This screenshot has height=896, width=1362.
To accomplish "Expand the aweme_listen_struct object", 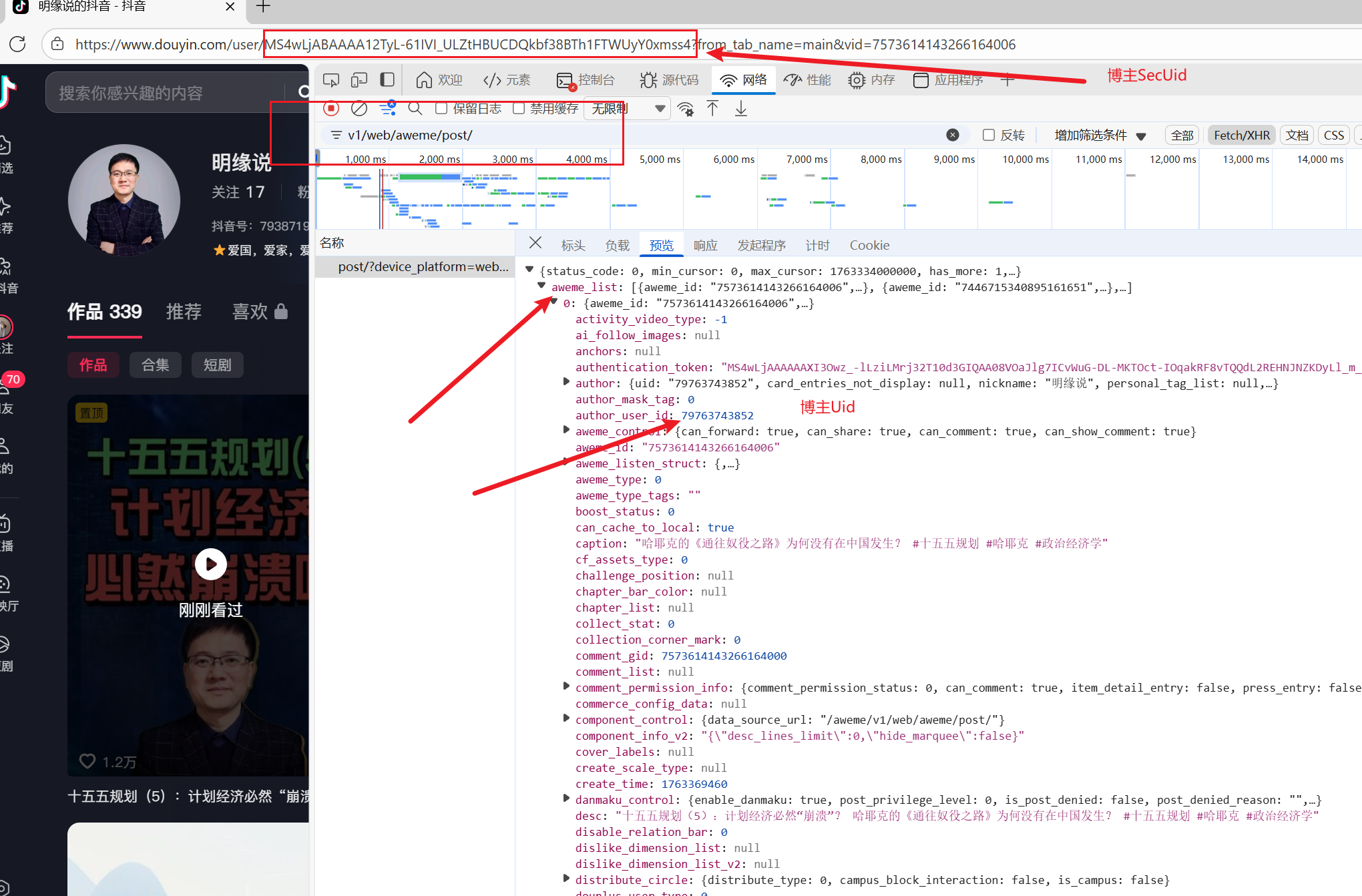I will tap(566, 462).
